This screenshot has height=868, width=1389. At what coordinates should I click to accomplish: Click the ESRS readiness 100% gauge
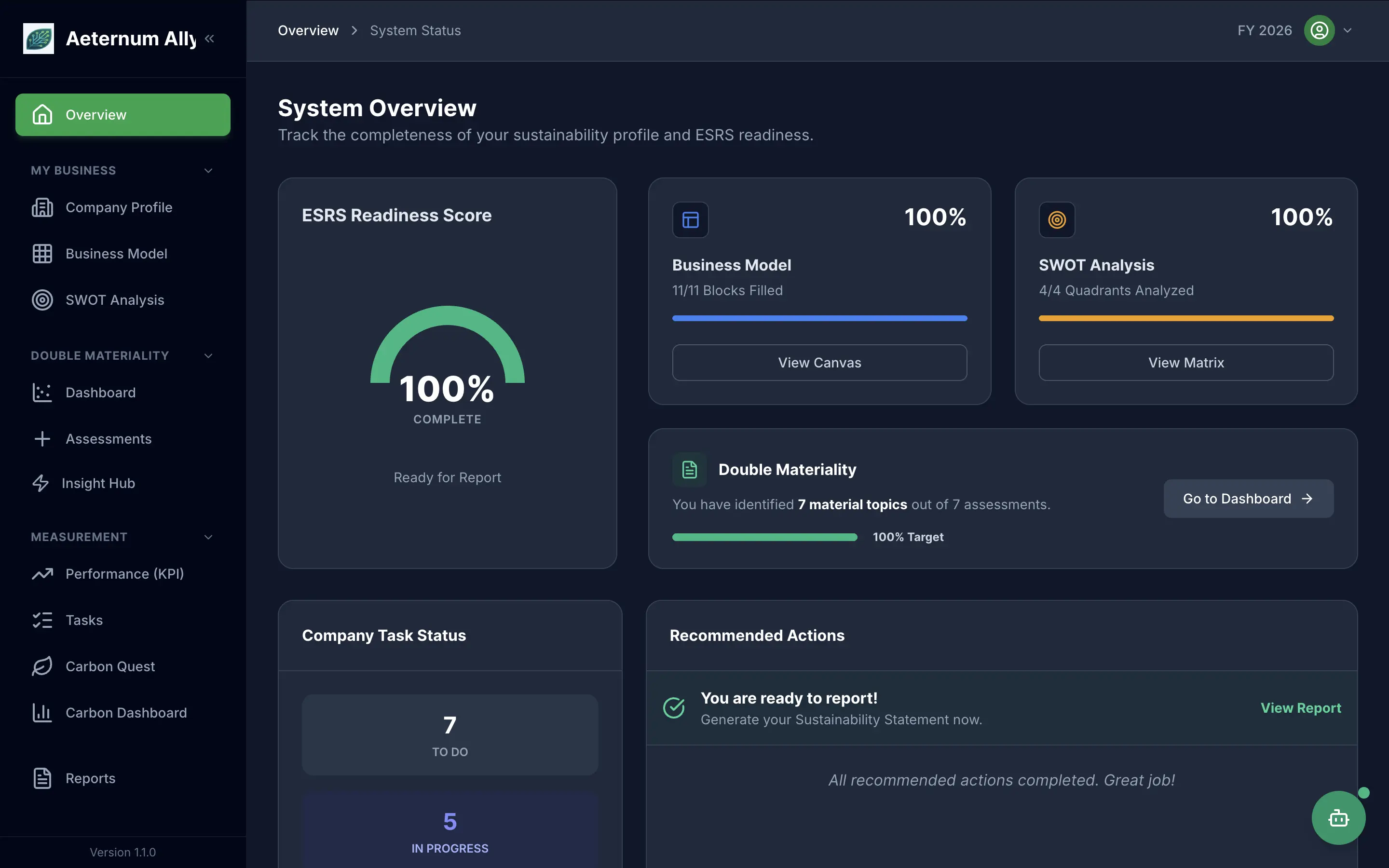[447, 356]
